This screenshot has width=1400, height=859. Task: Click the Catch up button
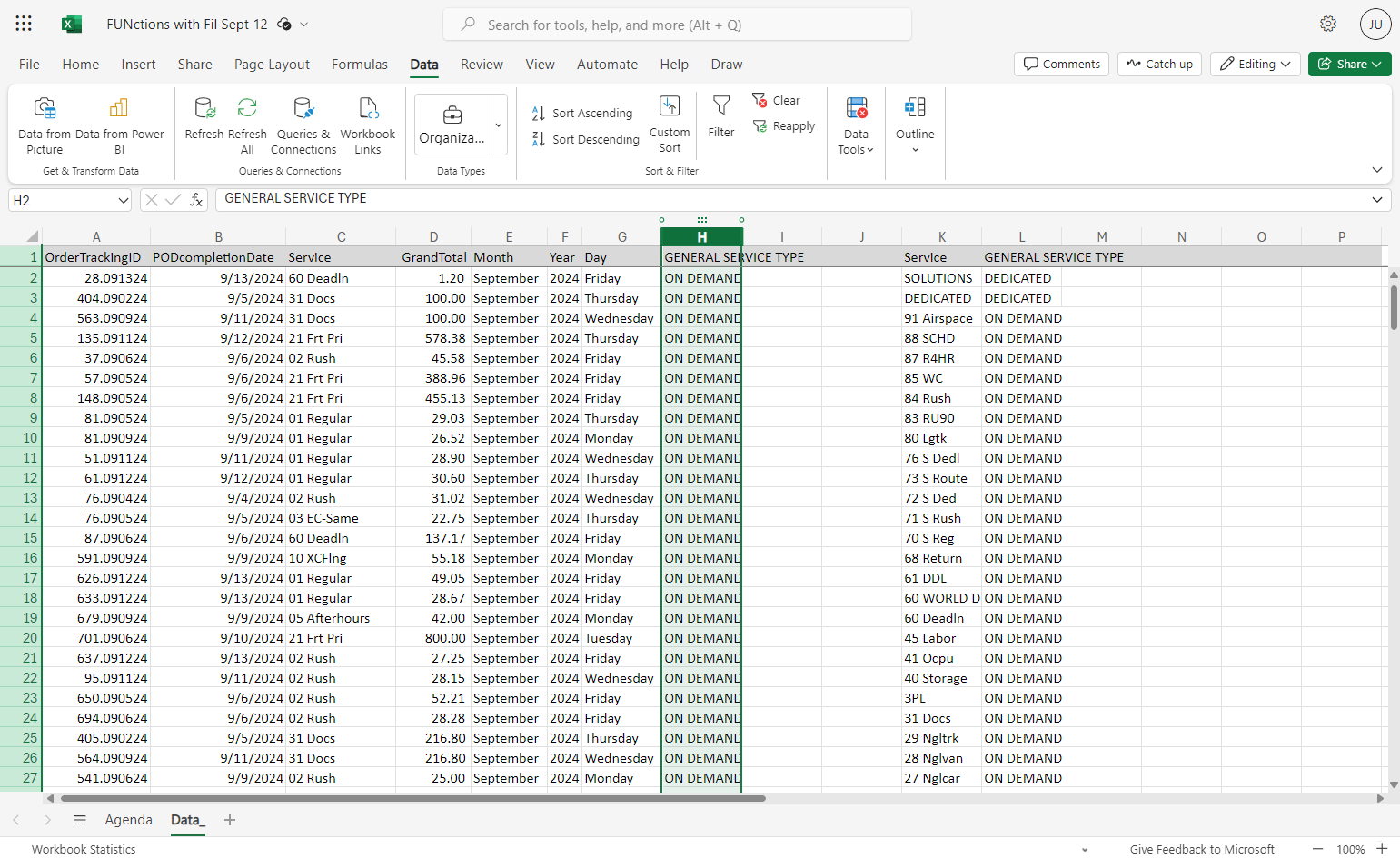click(x=1160, y=64)
